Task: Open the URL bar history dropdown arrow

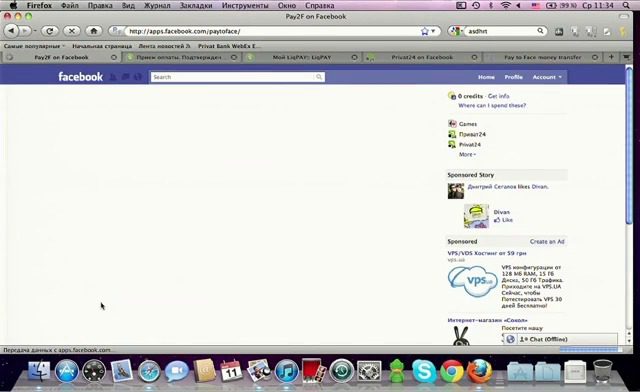Action: [433, 31]
